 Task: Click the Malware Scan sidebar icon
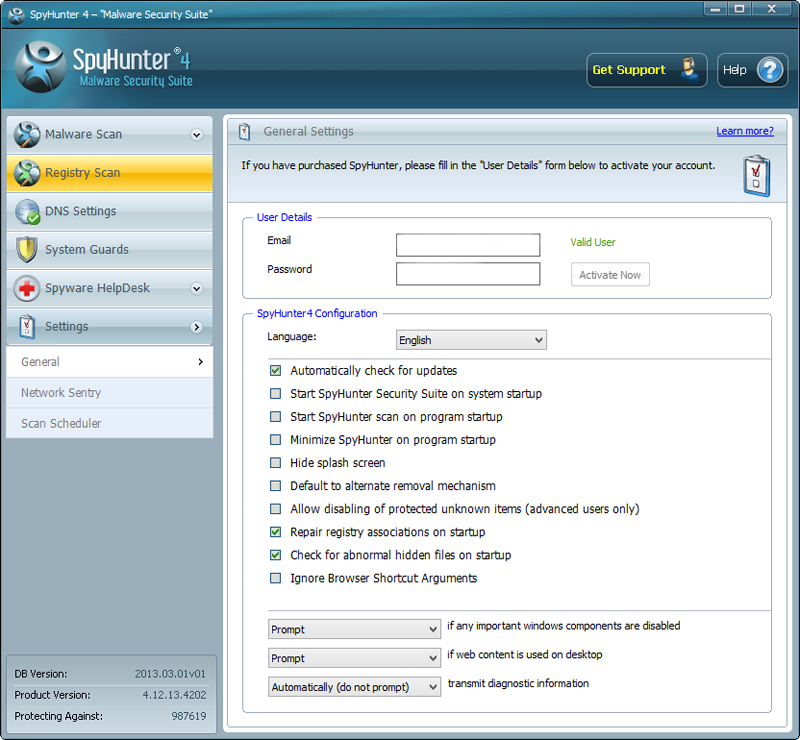pos(28,135)
